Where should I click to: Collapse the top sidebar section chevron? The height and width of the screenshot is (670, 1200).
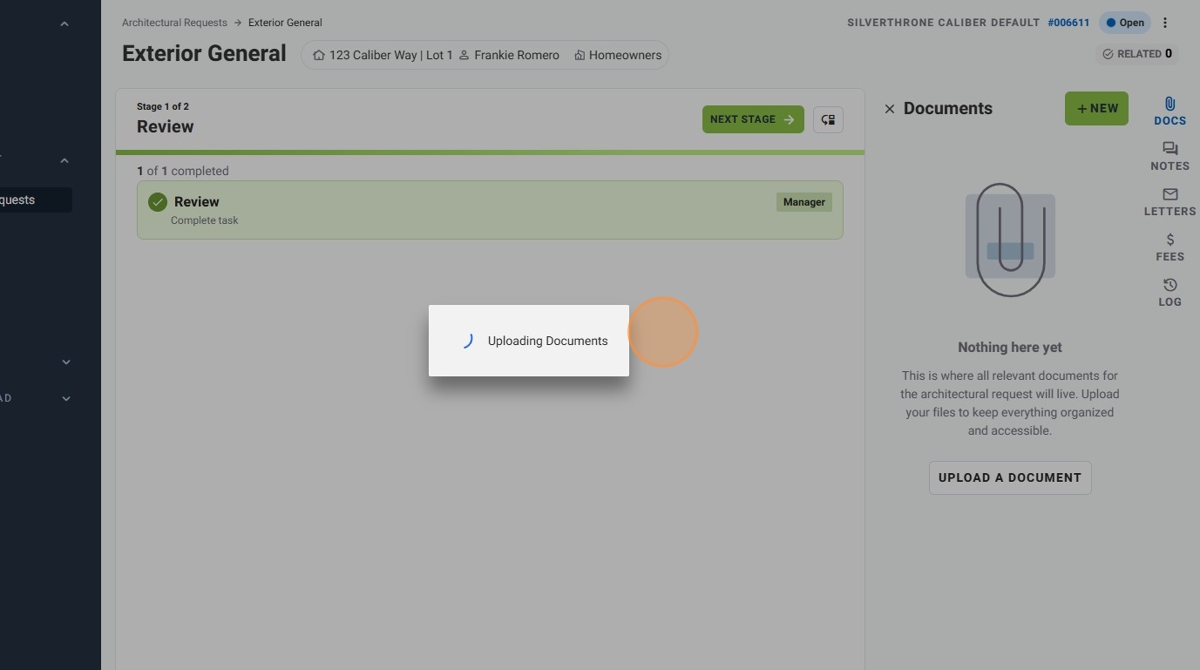coord(64,24)
